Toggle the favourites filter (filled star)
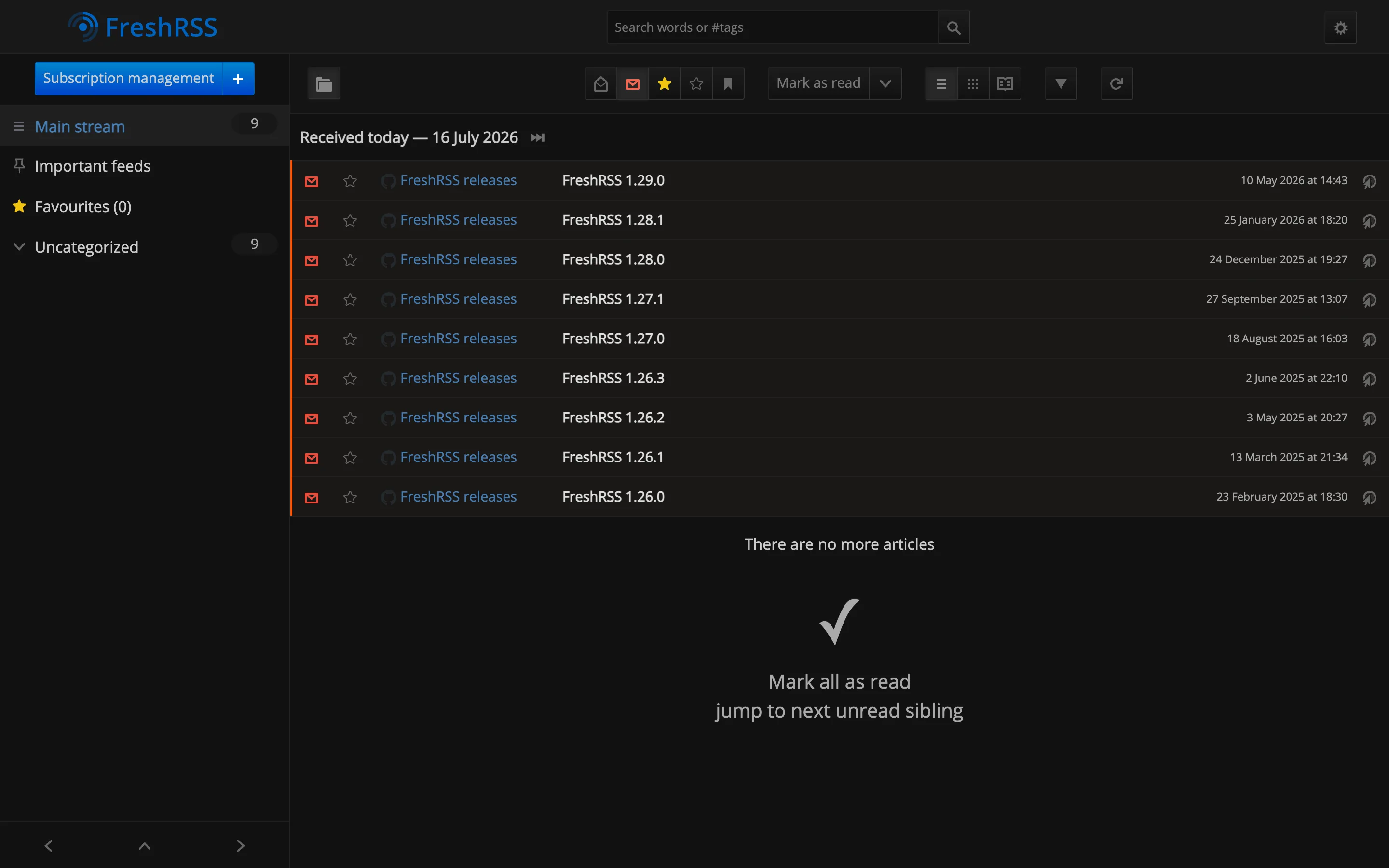 [x=665, y=84]
